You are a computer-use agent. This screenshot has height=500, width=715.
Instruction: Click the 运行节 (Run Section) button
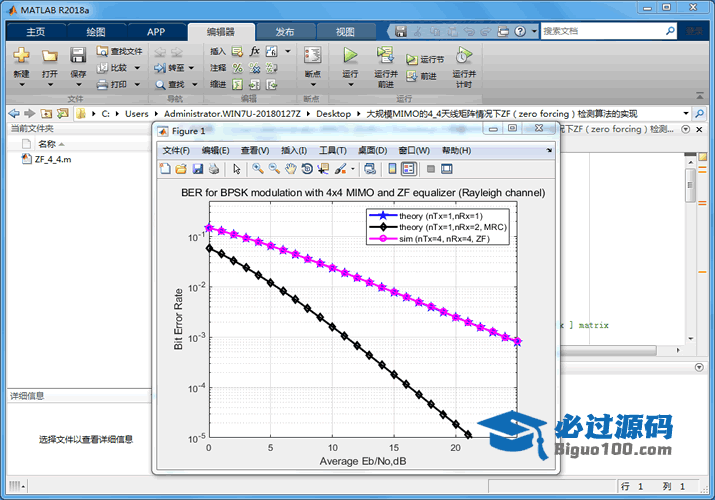pos(425,59)
